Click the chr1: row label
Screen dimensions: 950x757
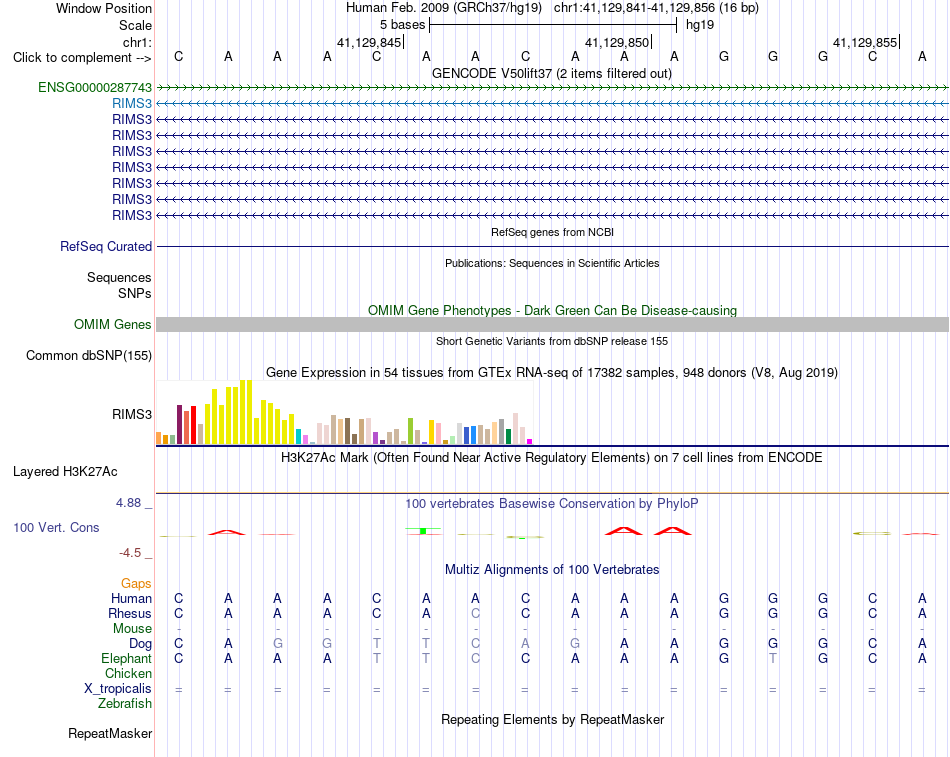click(x=137, y=42)
